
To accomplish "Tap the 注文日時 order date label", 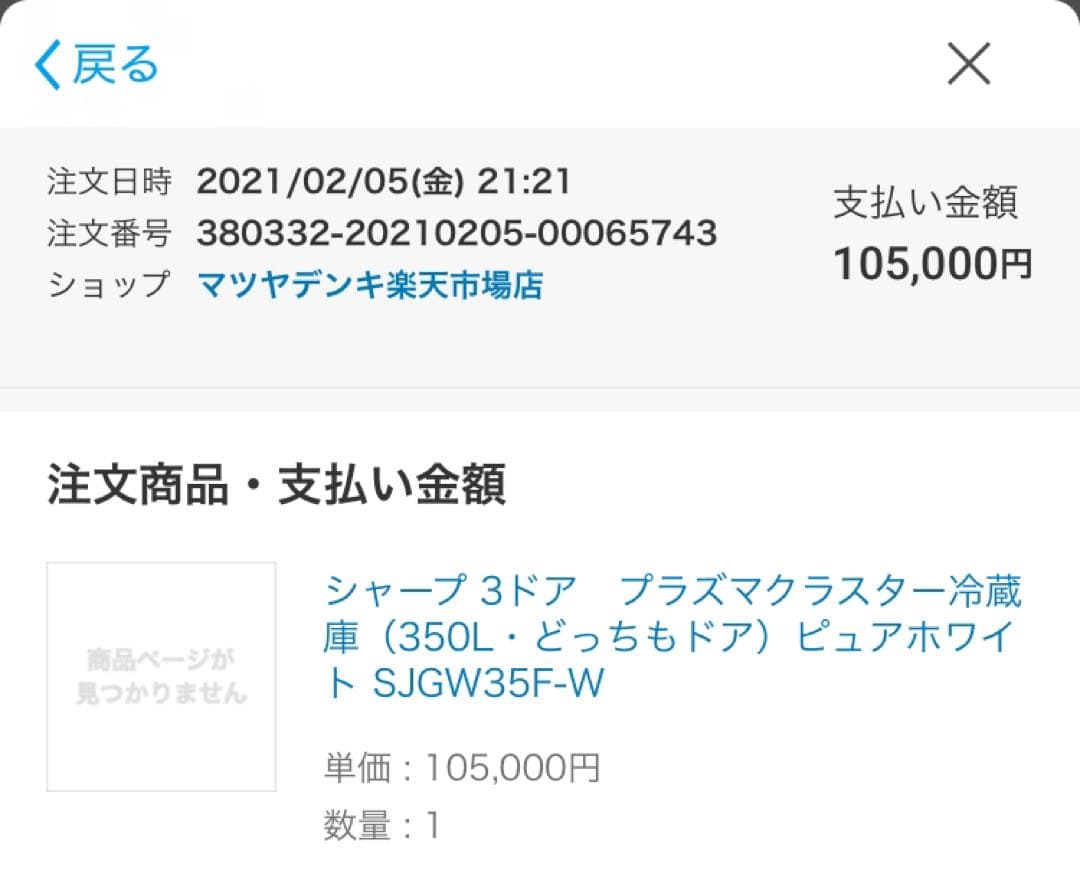I will [110, 182].
